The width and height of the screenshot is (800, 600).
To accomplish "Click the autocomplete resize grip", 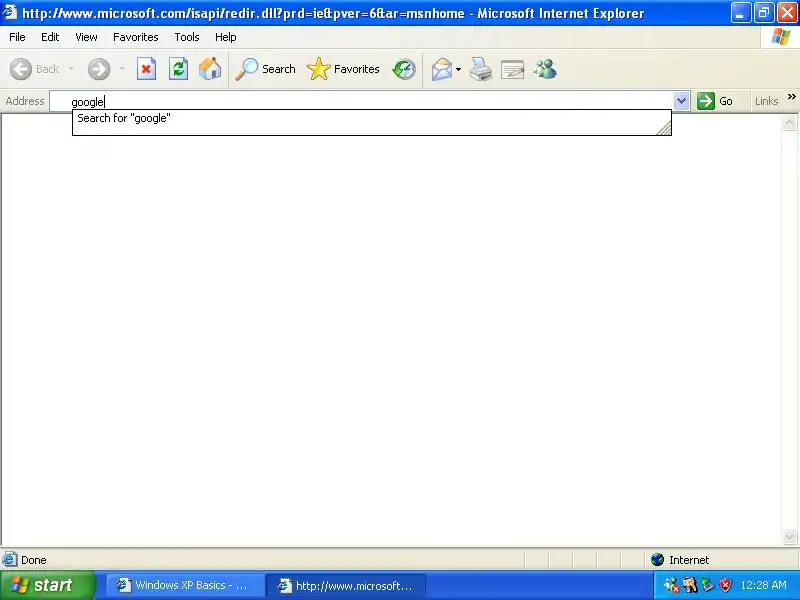I will pos(664,128).
